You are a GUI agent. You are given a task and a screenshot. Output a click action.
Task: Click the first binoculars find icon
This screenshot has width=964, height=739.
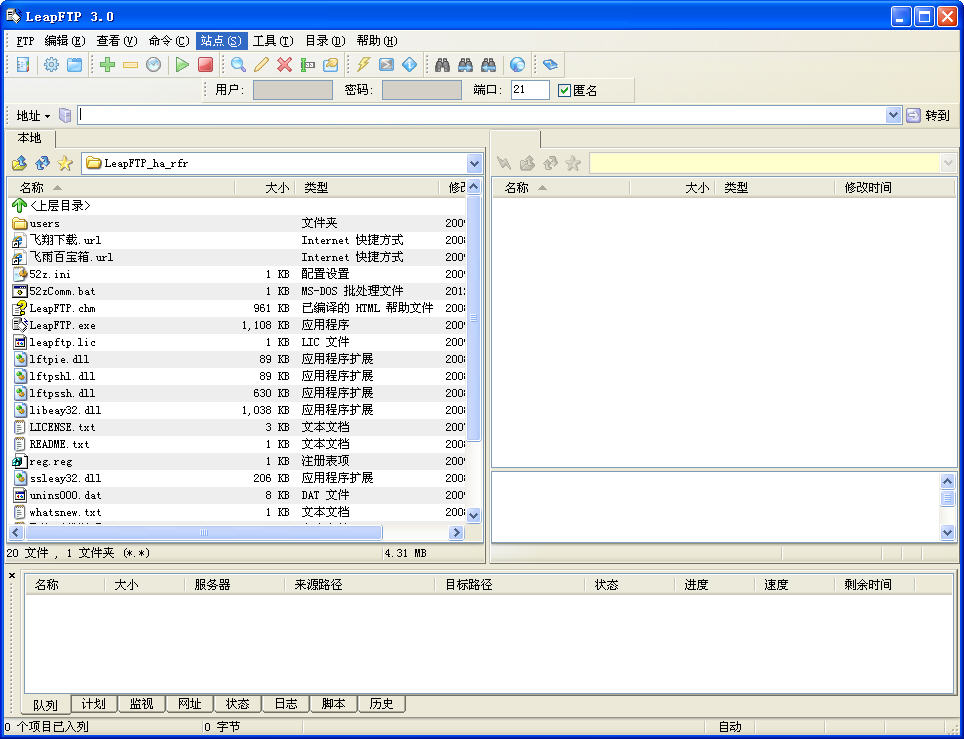point(442,64)
